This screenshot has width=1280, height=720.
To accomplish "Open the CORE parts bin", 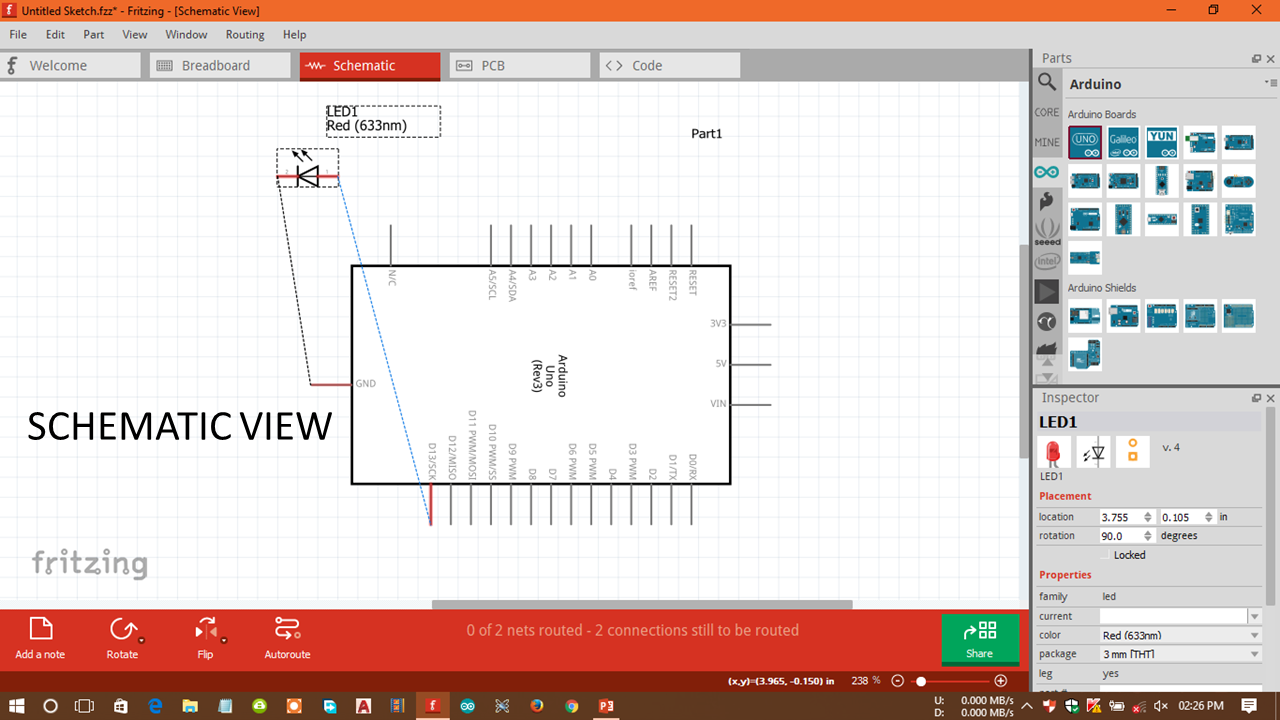I will click(x=1046, y=112).
